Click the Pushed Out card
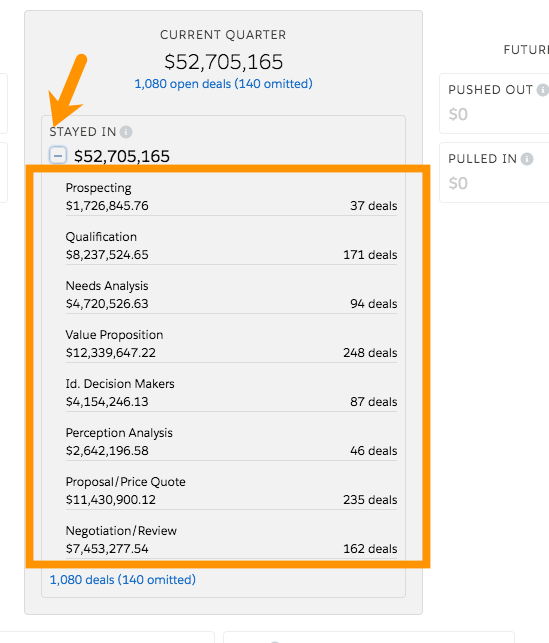Screen dimensions: 549x643 pos(494,103)
